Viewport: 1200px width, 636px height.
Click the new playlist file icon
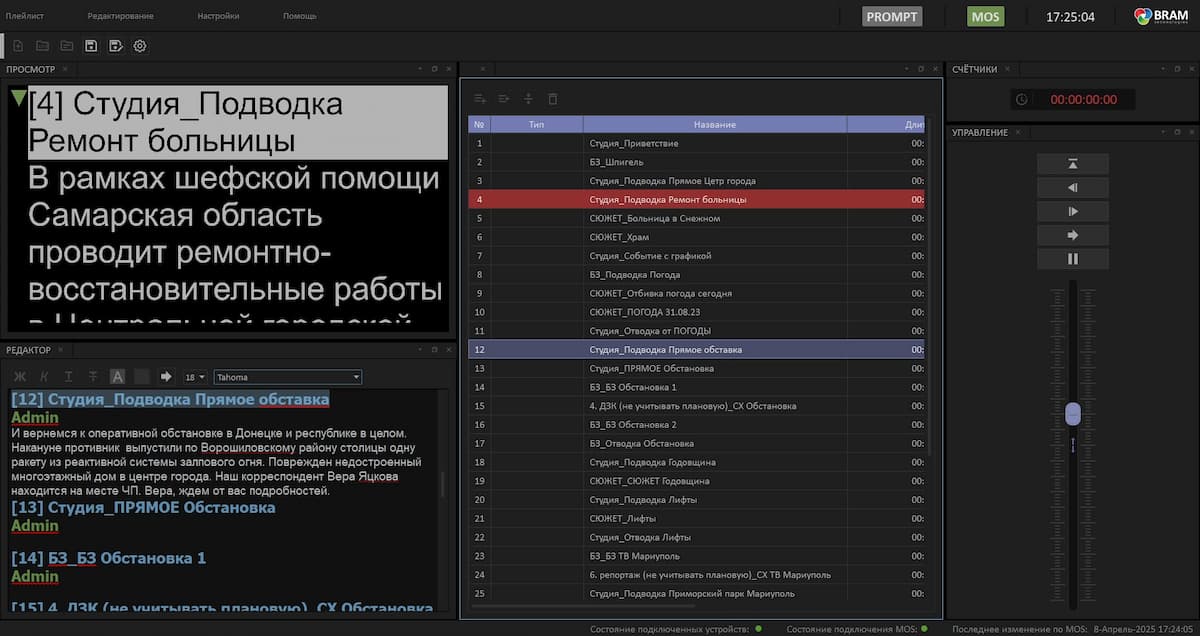point(18,46)
